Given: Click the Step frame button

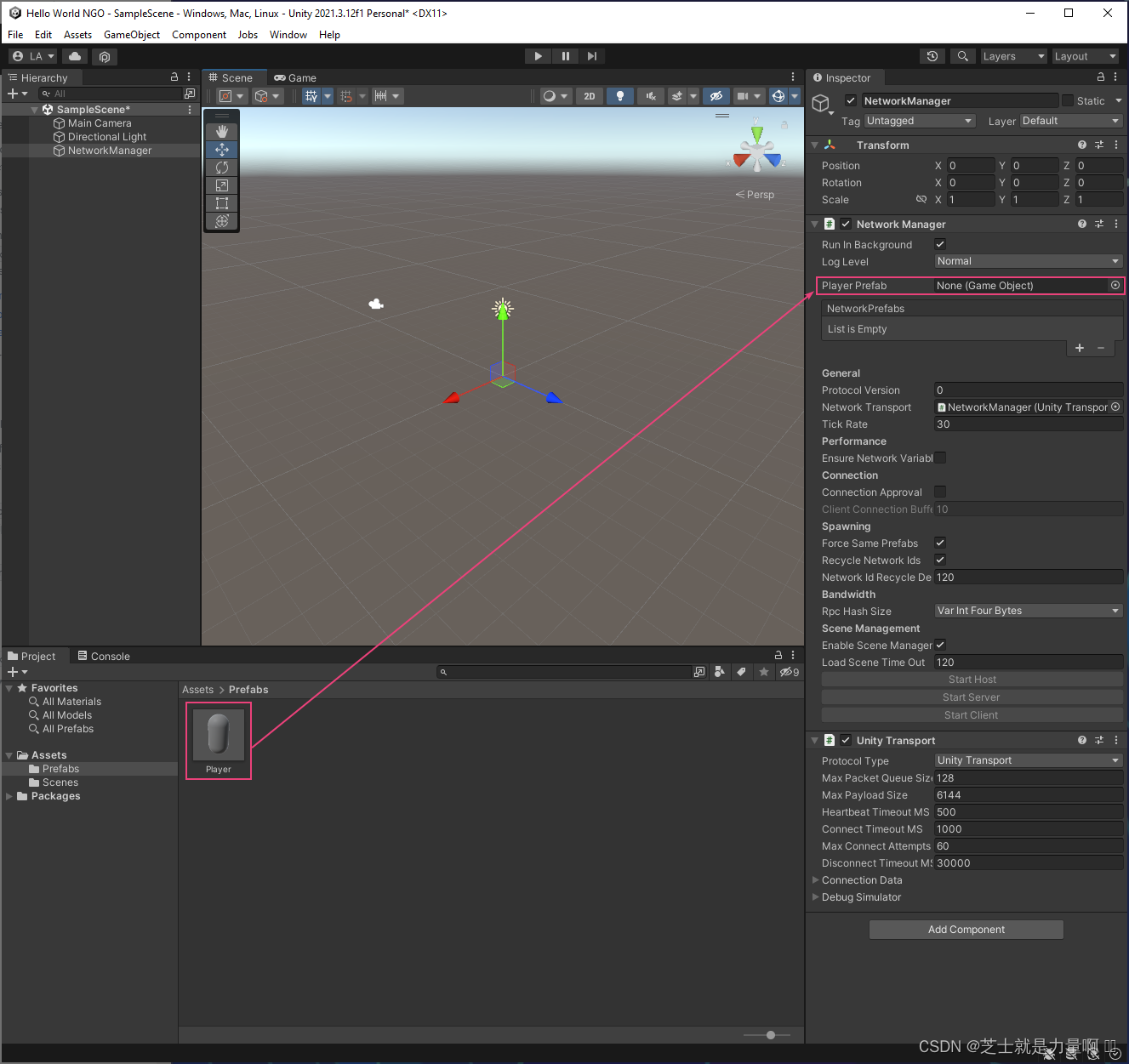Looking at the screenshot, I should click(592, 56).
